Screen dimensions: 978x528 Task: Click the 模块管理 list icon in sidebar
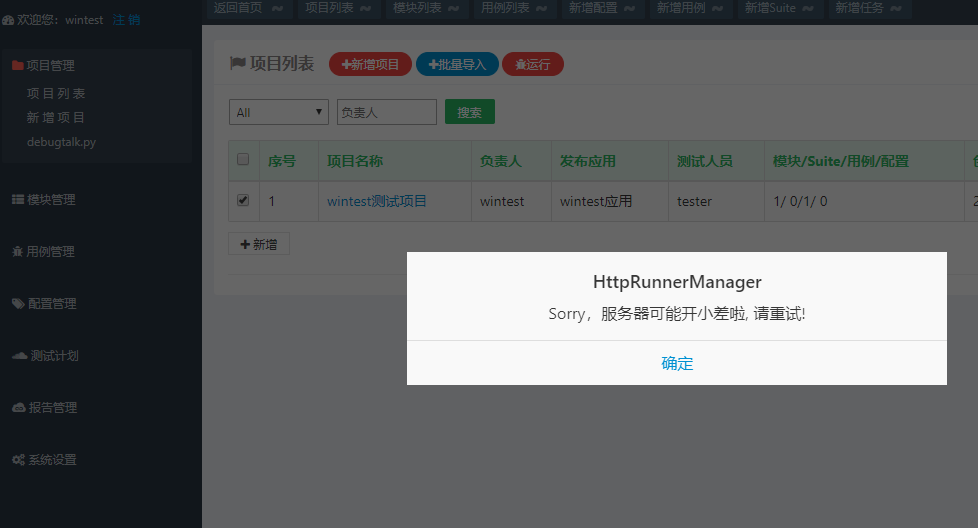click(18, 200)
